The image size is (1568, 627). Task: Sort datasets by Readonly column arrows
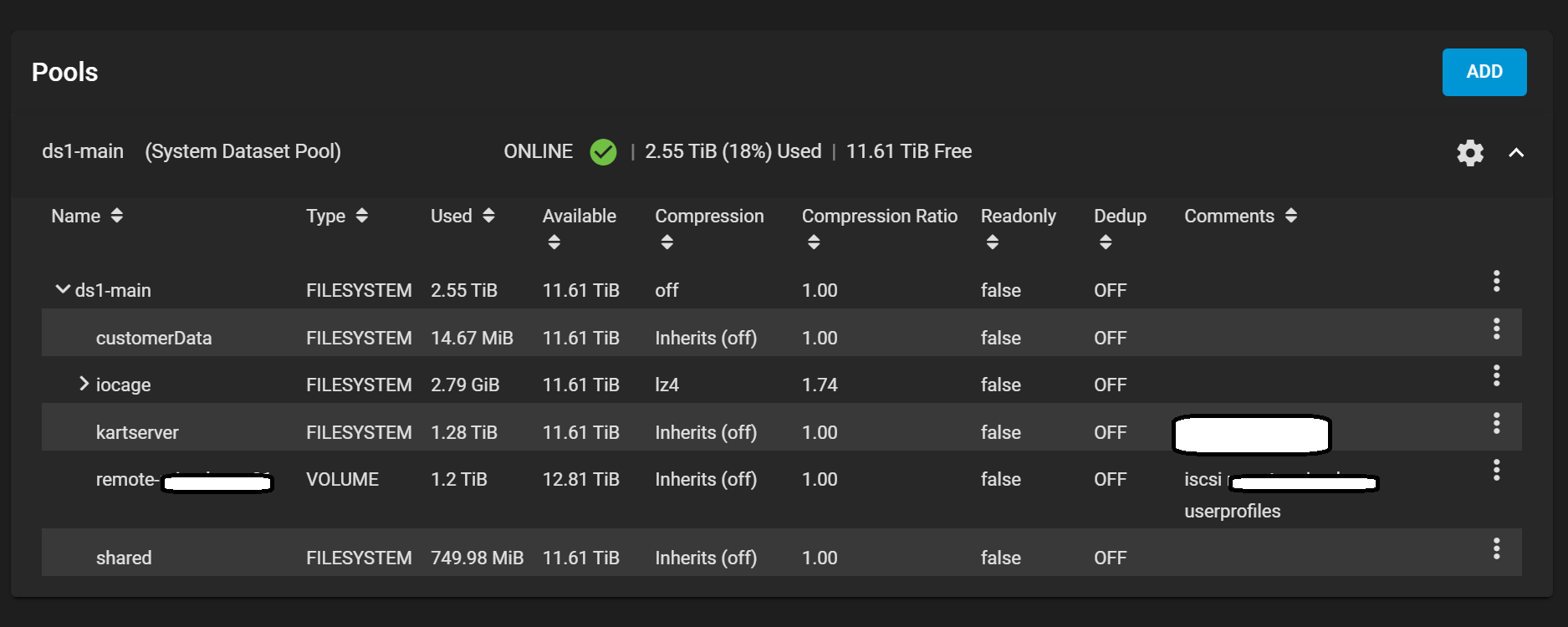[x=993, y=242]
